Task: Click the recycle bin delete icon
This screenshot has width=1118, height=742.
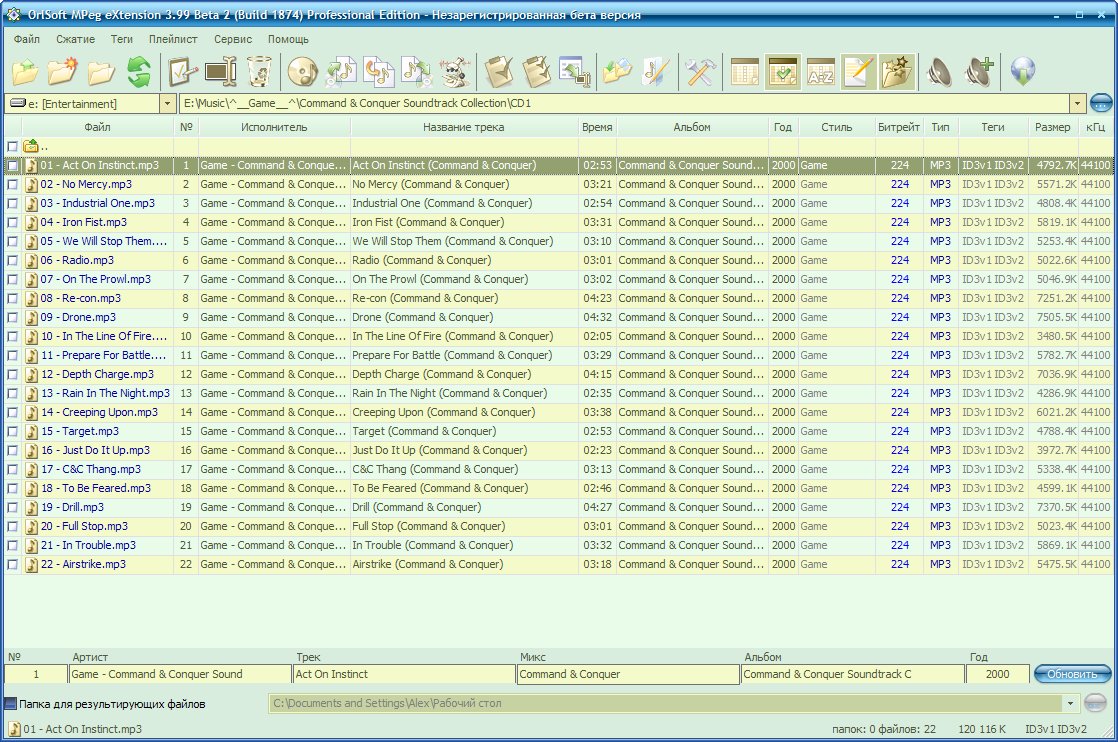Action: 259,72
